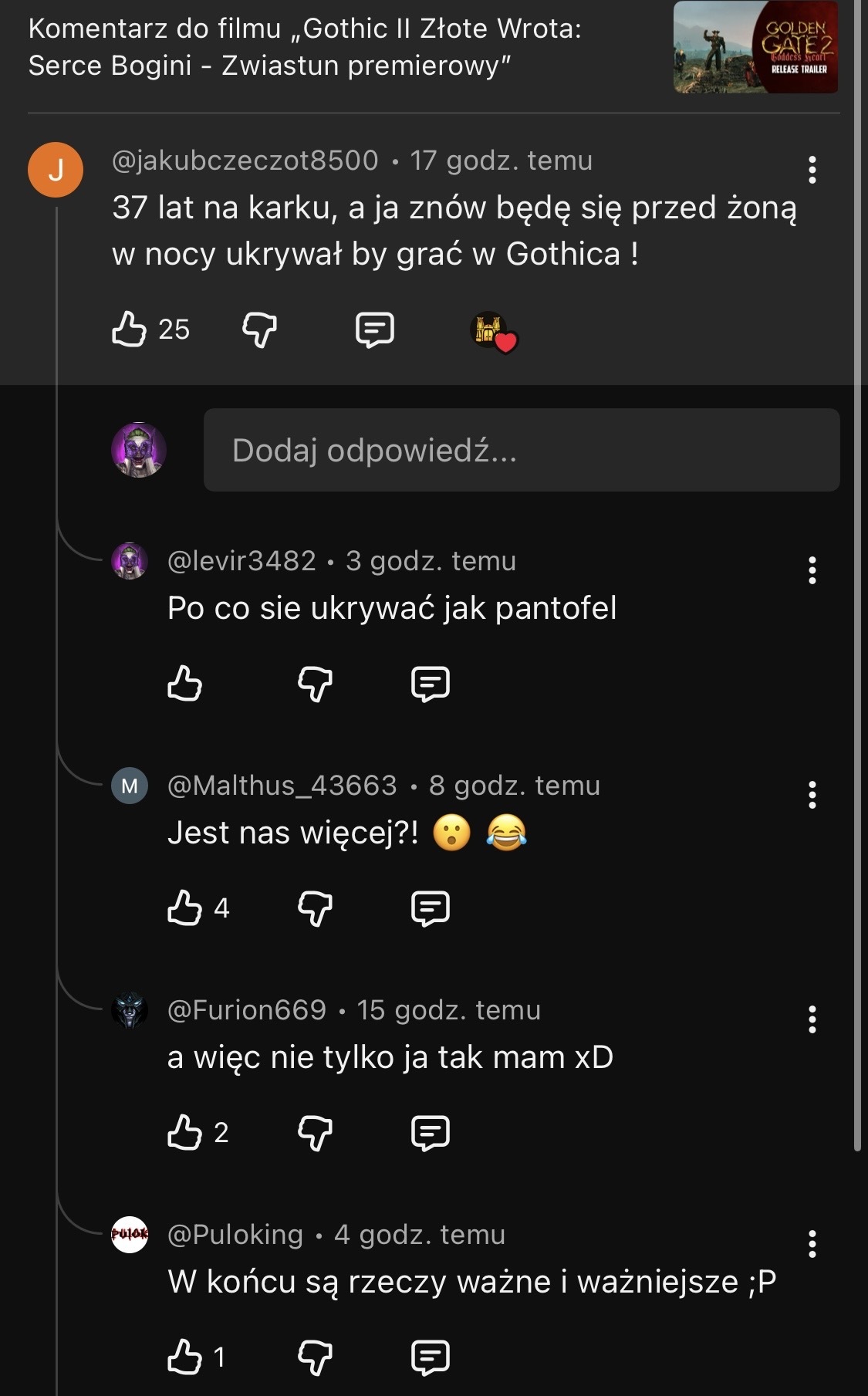This screenshot has width=868, height=1396.
Task: Dislike the reply by @levir3482
Action: point(315,684)
